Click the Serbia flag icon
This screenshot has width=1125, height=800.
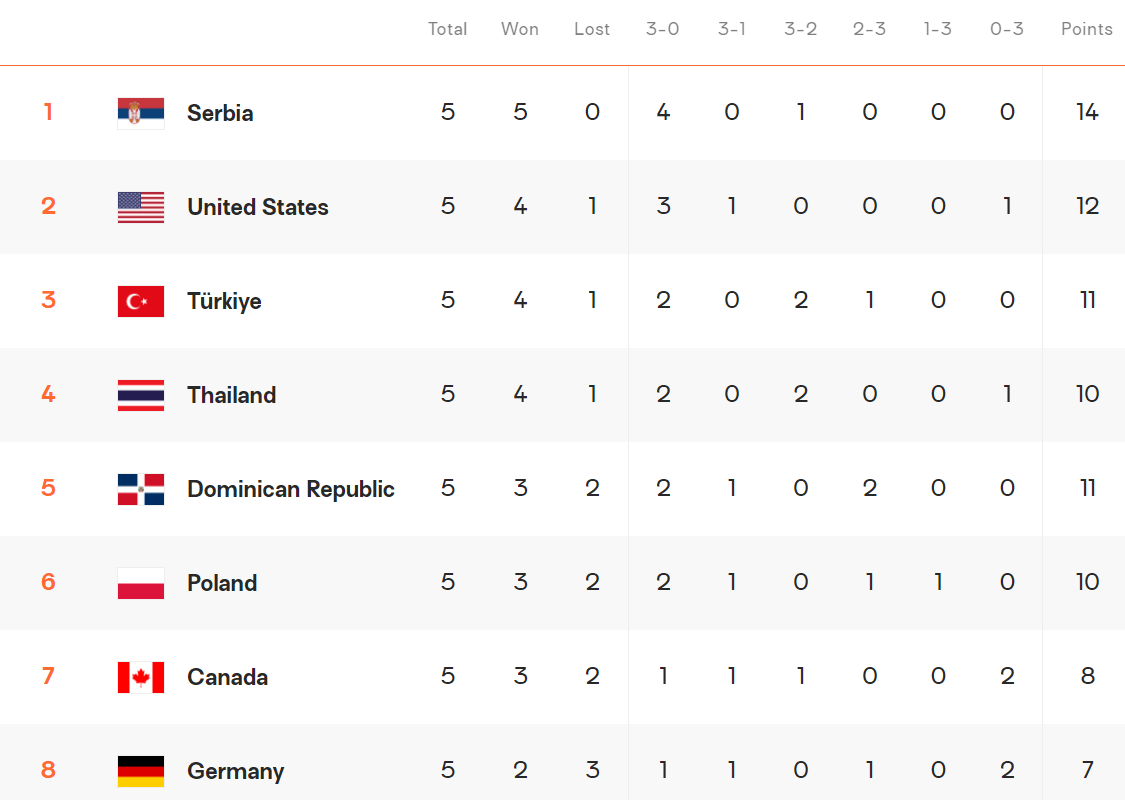(141, 113)
